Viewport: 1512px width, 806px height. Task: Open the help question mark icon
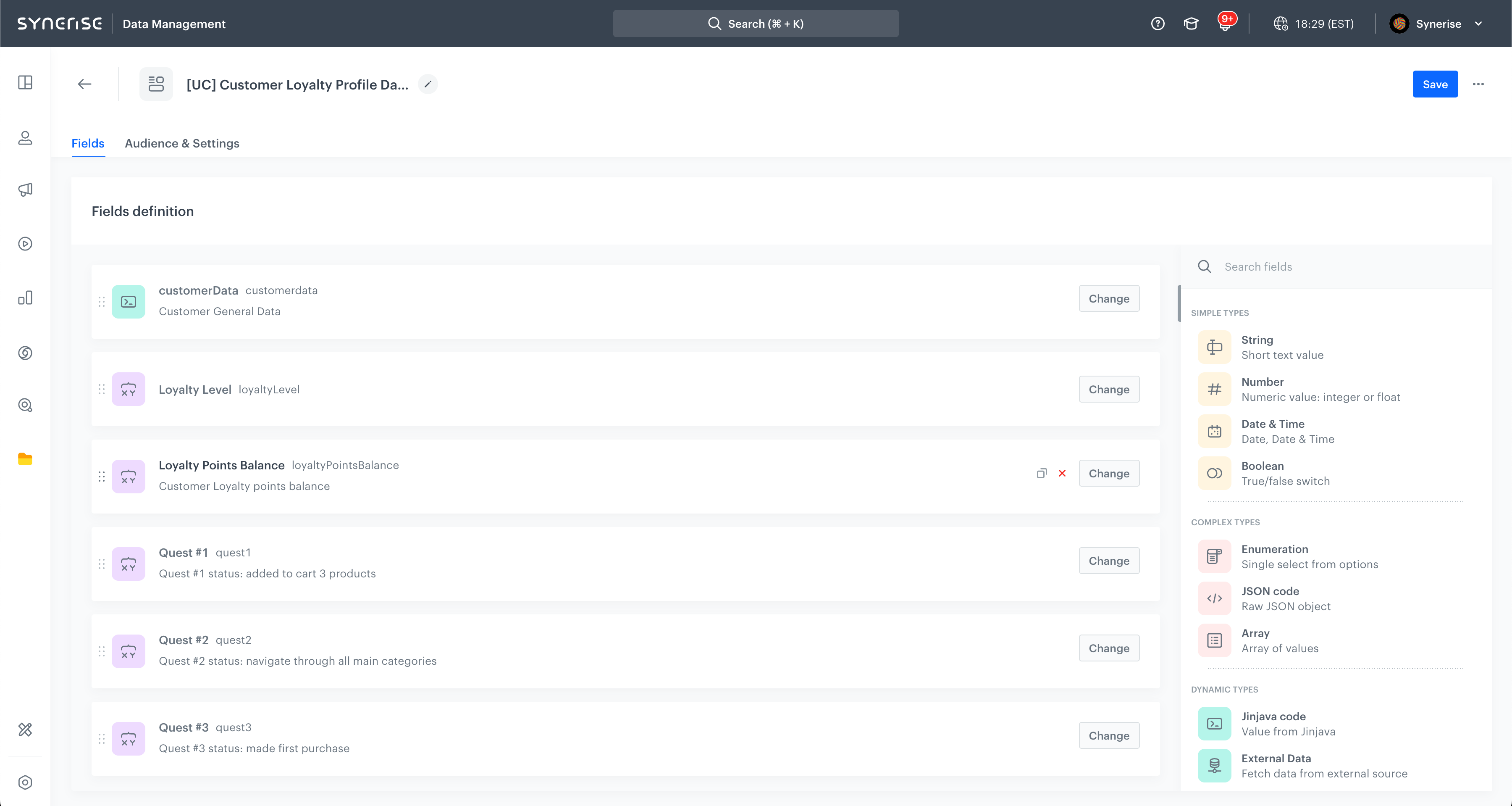point(1158,24)
